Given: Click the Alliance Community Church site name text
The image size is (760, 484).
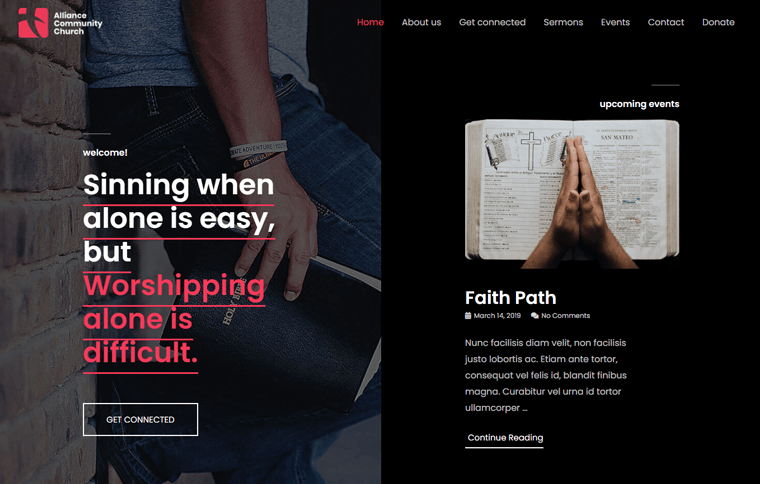Looking at the screenshot, I should (78, 23).
